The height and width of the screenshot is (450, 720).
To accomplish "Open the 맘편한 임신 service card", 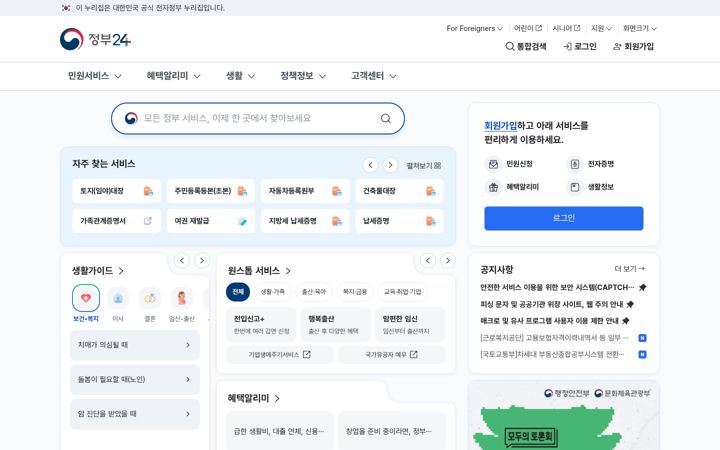I will [x=410, y=325].
